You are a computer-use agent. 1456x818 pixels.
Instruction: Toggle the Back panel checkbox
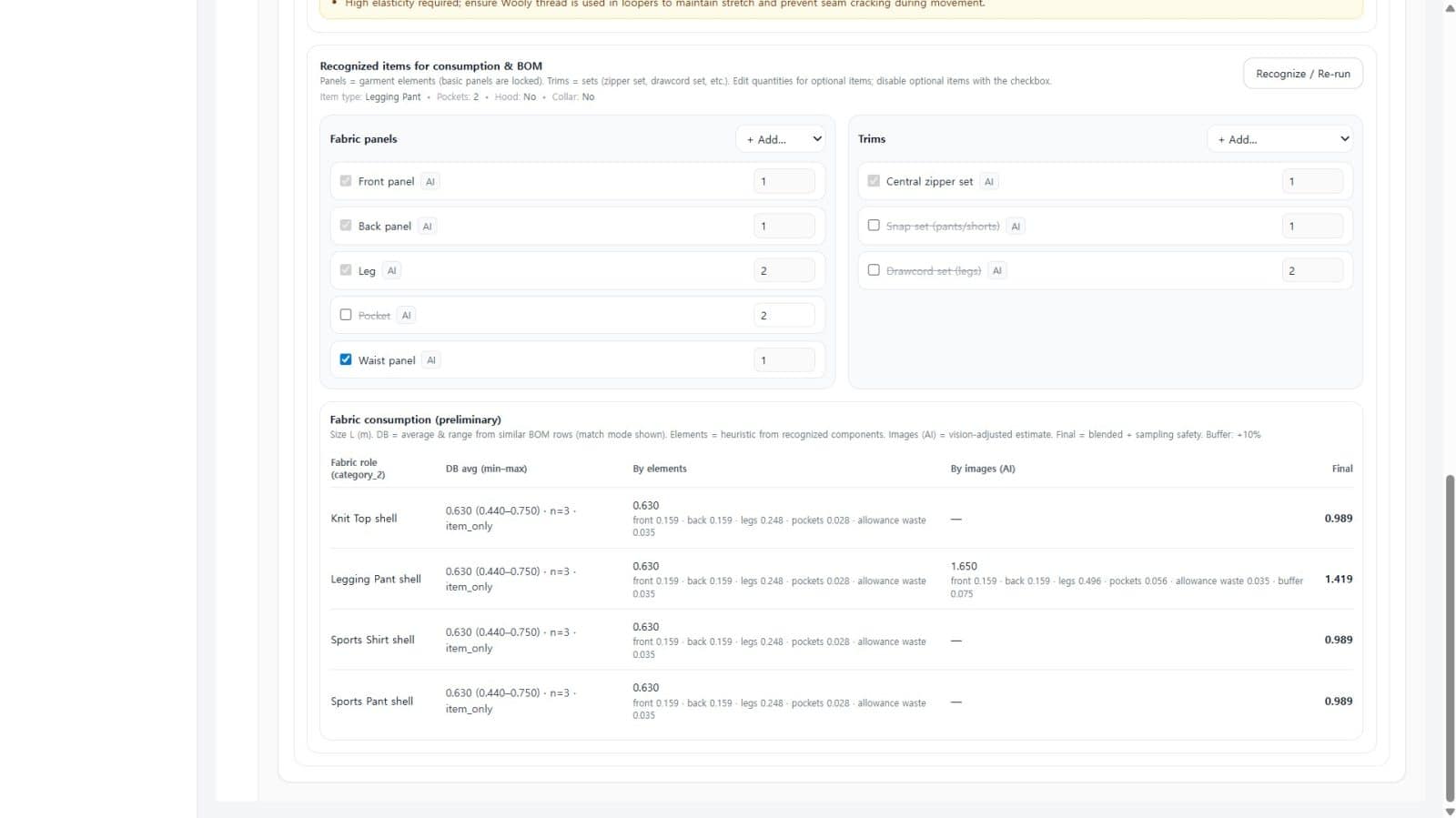346,226
